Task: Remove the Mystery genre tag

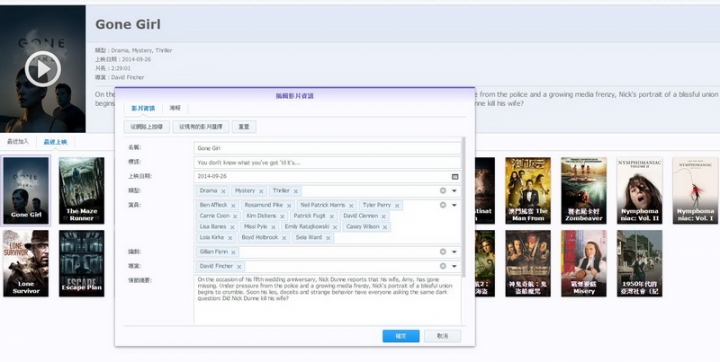Action: pyautogui.click(x=261, y=191)
